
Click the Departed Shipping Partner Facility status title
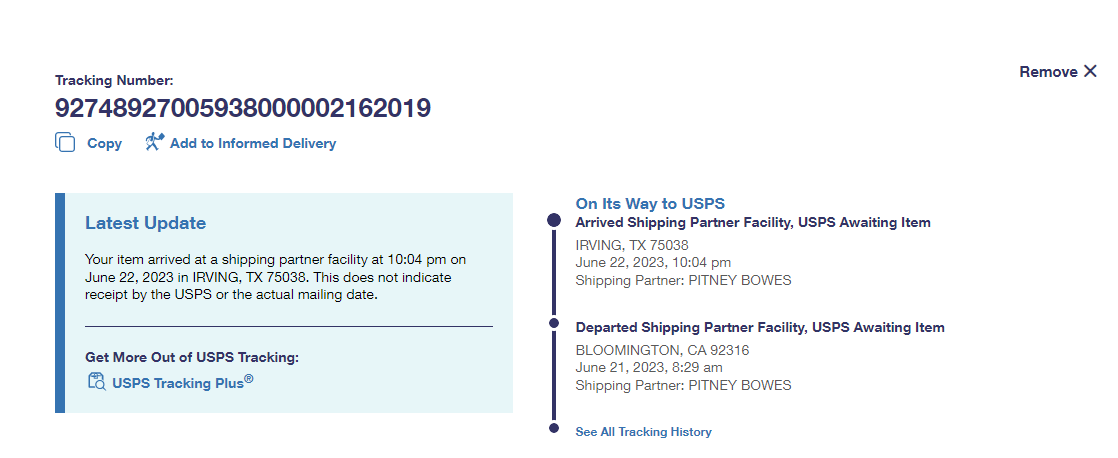click(x=760, y=328)
